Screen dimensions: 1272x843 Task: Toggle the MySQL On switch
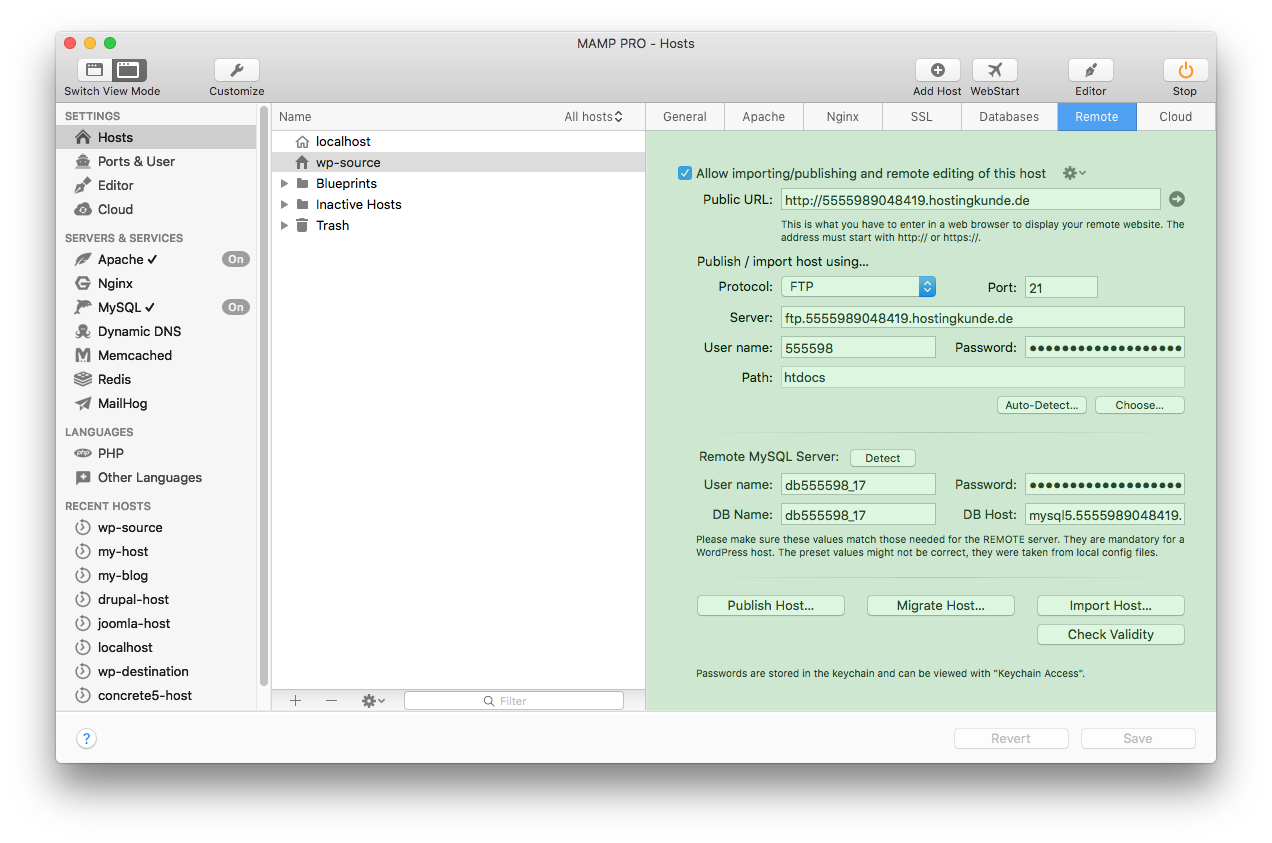tap(235, 307)
